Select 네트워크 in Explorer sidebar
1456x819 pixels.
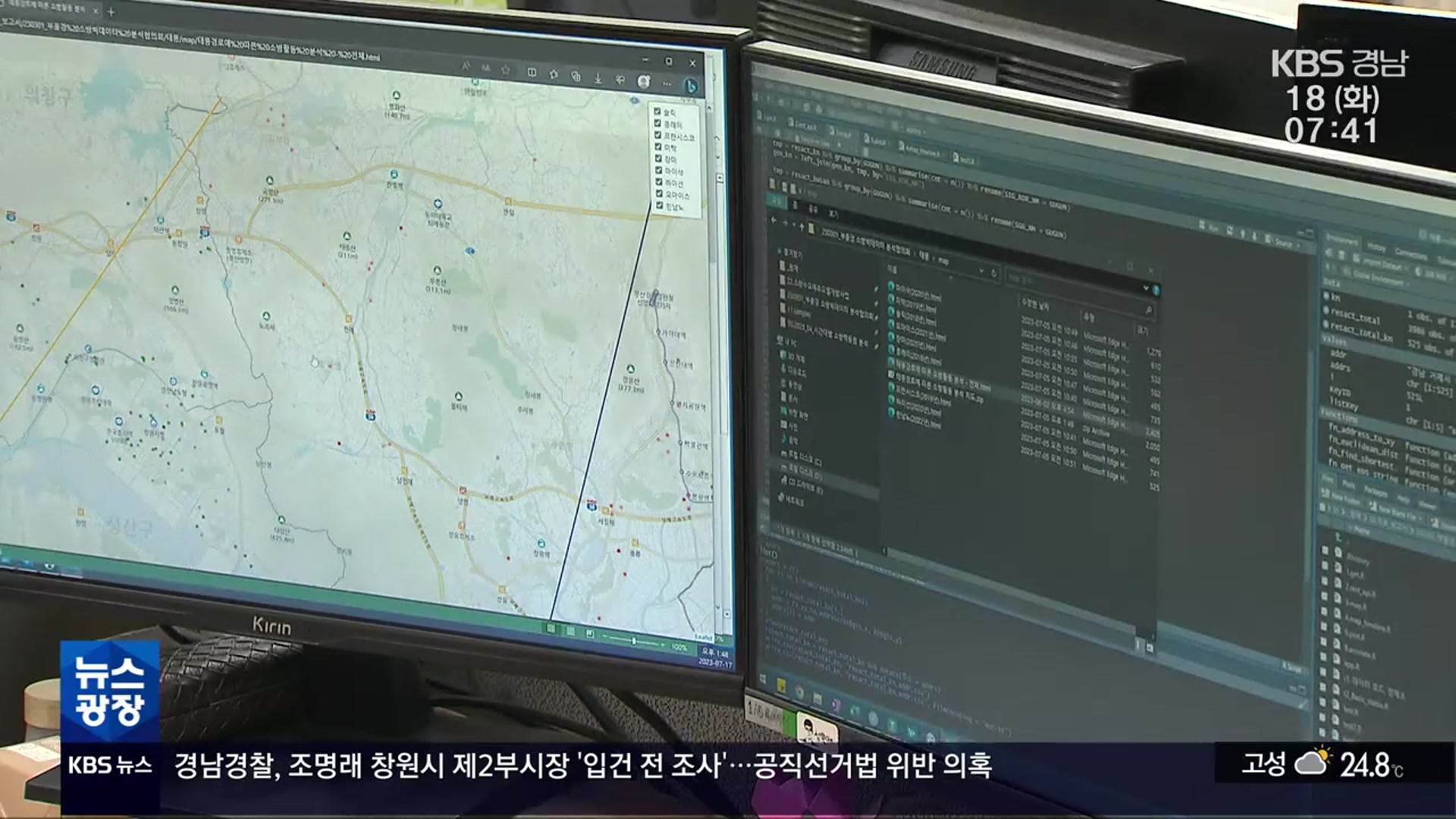790,500
